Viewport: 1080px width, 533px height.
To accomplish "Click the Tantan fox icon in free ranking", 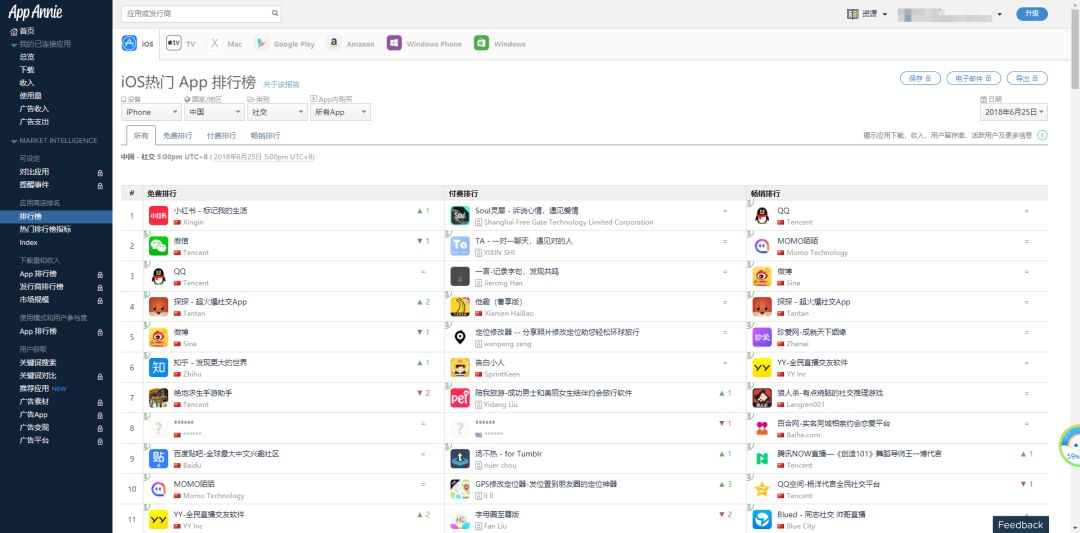I will point(158,306).
